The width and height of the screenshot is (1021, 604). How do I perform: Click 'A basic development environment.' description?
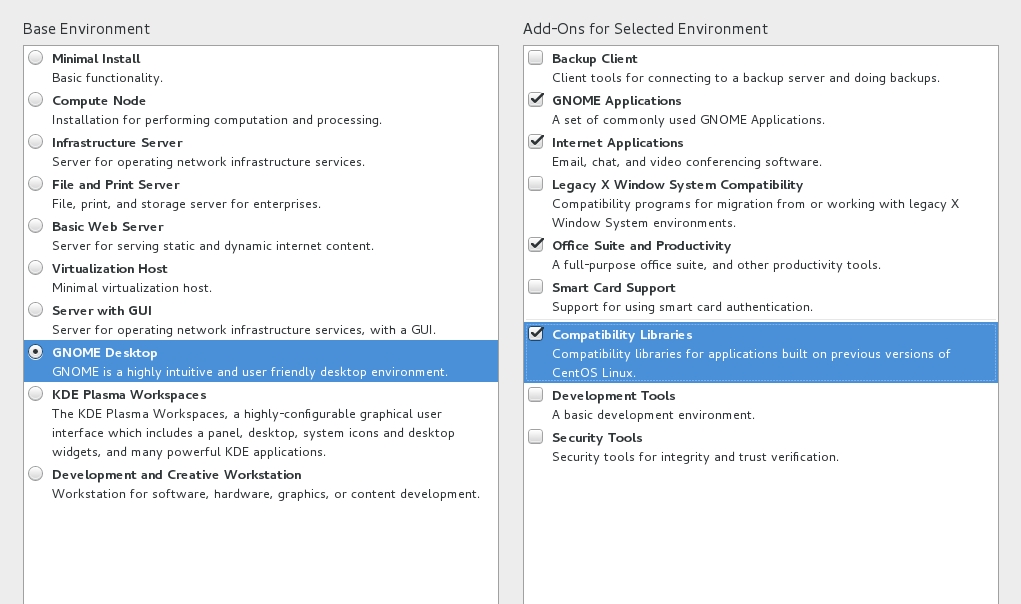653,415
